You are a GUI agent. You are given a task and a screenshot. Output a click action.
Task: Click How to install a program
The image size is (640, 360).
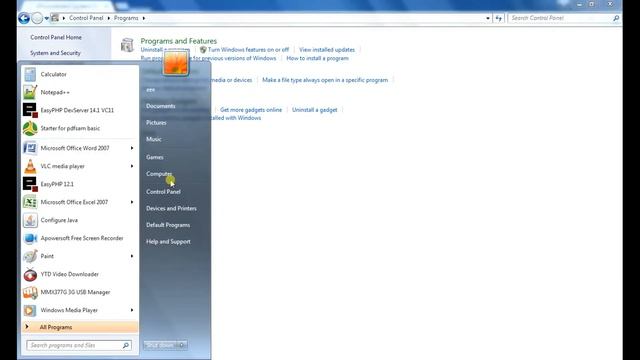click(x=318, y=58)
